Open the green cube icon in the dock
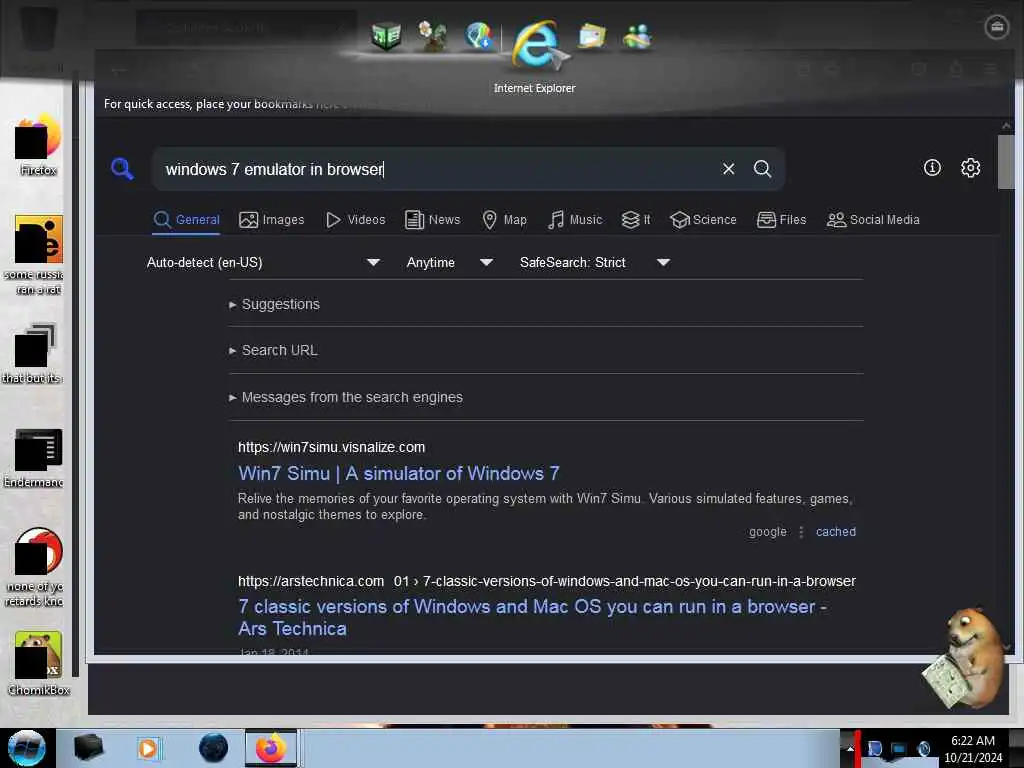The width and height of the screenshot is (1024, 768). point(386,36)
